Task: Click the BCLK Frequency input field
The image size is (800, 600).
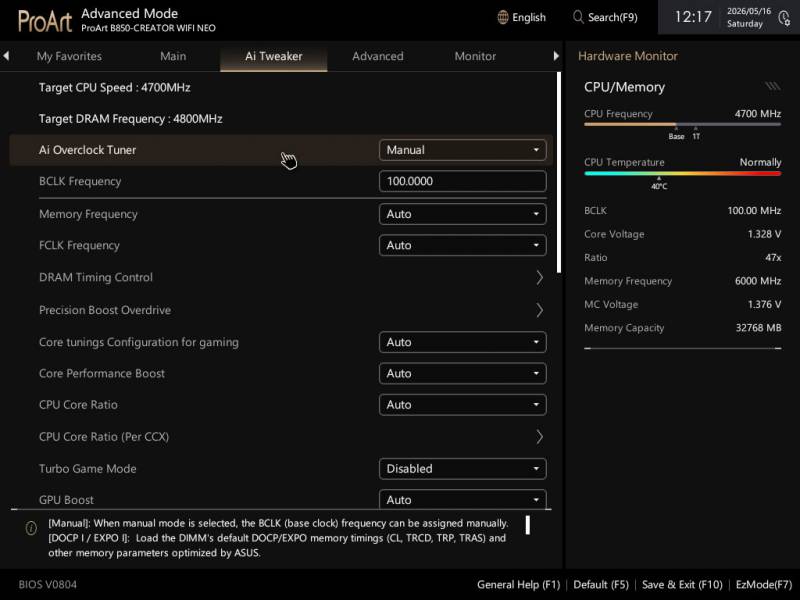Action: pos(462,181)
